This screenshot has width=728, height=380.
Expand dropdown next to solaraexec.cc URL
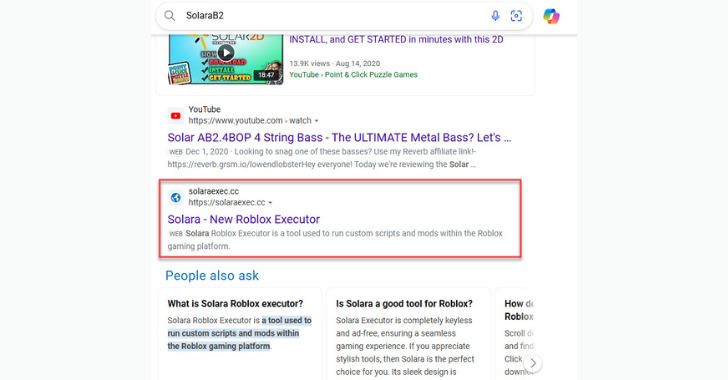coord(270,203)
